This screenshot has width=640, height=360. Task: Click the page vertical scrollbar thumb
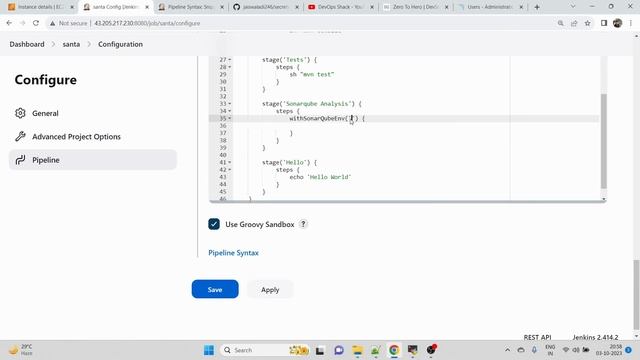(x=636, y=294)
